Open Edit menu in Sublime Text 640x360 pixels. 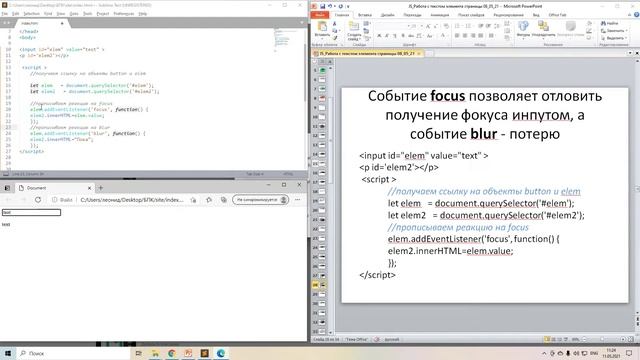(16, 13)
